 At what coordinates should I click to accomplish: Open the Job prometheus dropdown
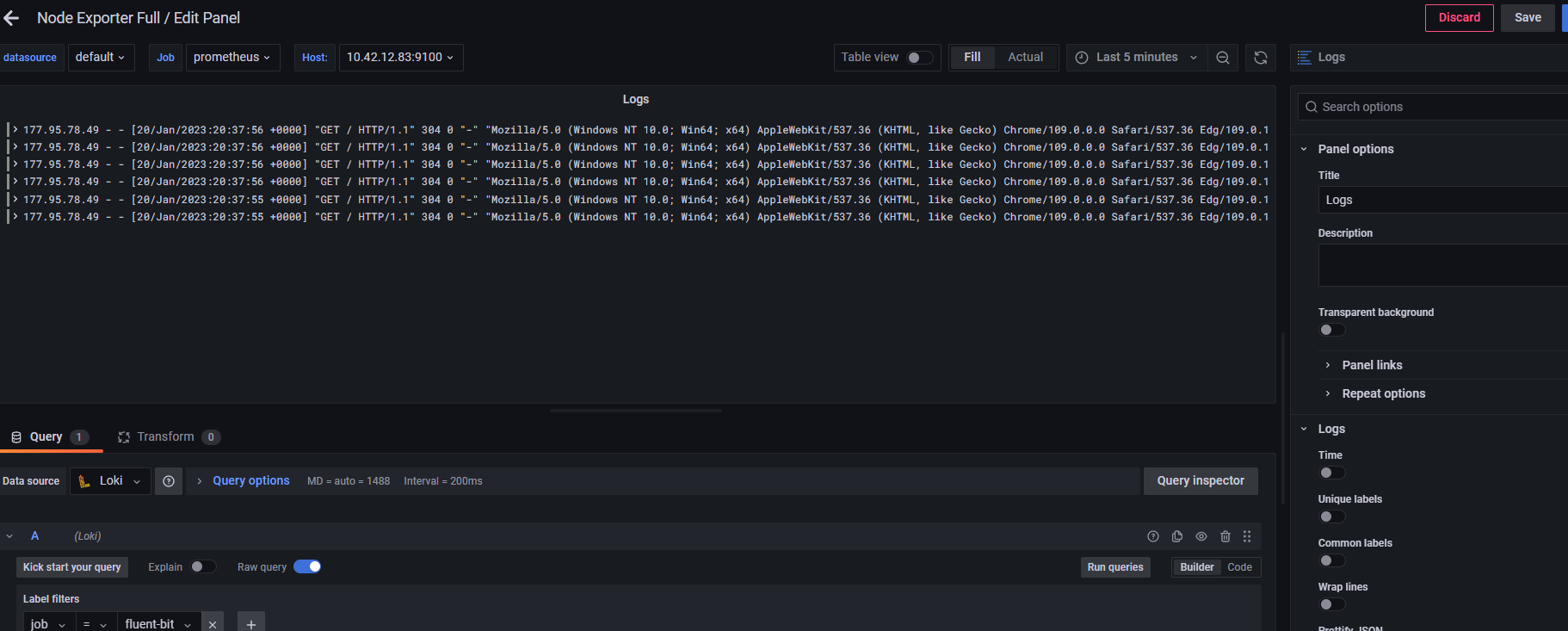[x=233, y=58]
